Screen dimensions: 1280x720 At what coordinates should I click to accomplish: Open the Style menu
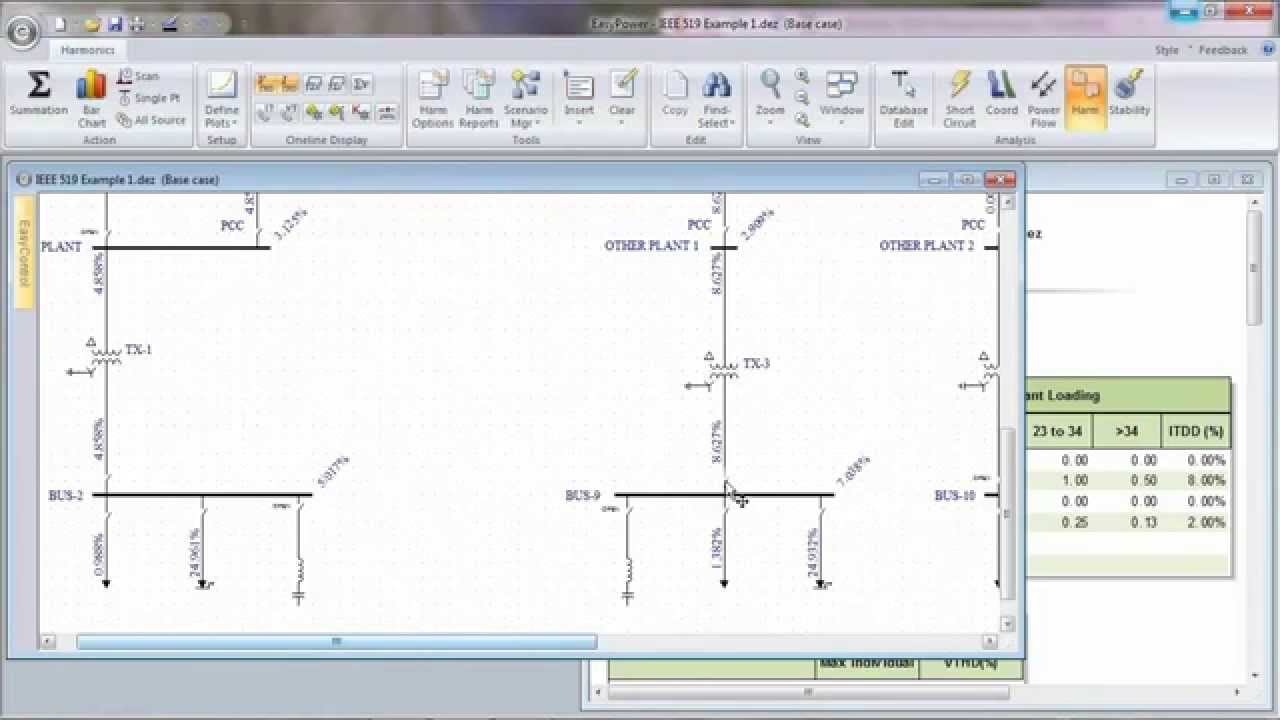1167,50
